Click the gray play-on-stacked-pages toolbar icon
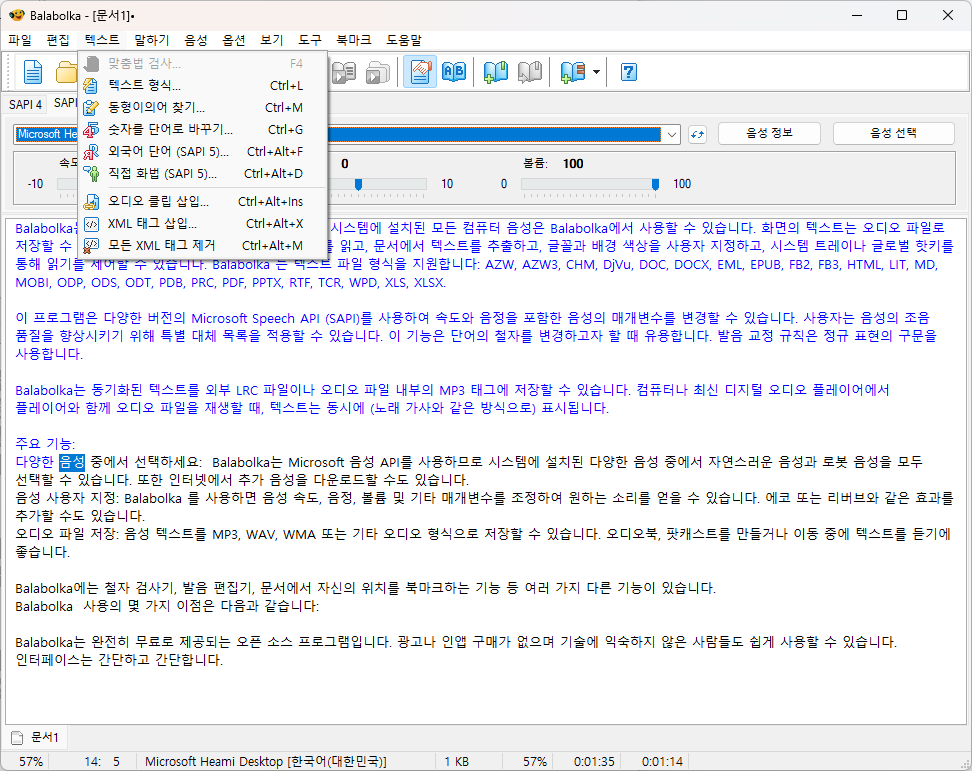Screen dimensions: 972x771 [x=378, y=73]
